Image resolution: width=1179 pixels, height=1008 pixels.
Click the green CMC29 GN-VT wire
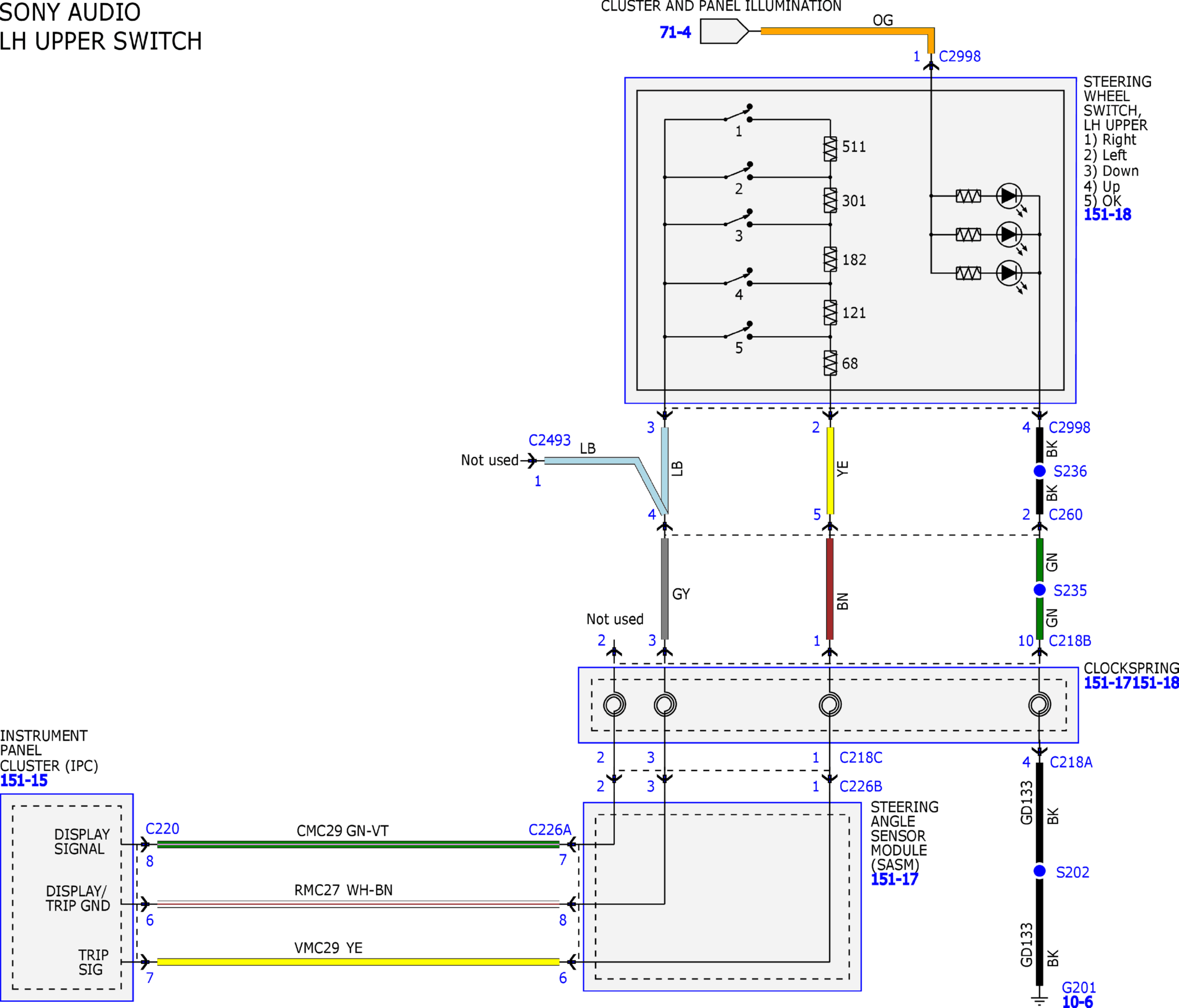coord(359,845)
